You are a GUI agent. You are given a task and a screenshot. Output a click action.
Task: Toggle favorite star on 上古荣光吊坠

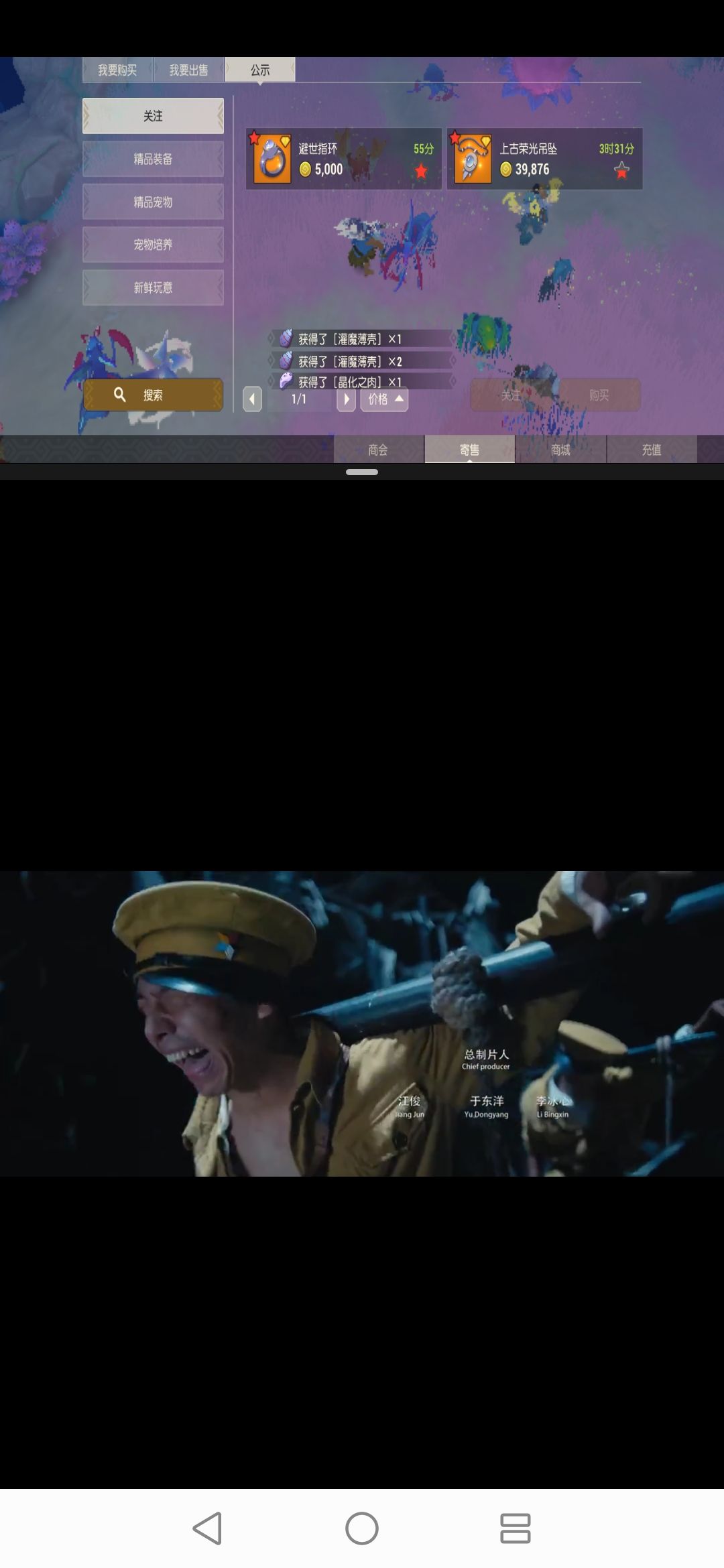(x=621, y=171)
